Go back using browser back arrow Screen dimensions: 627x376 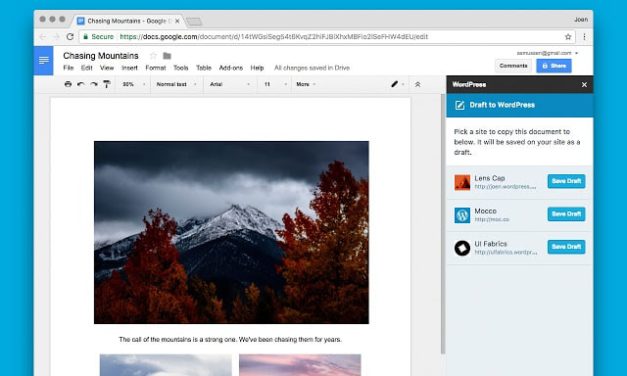(42, 37)
